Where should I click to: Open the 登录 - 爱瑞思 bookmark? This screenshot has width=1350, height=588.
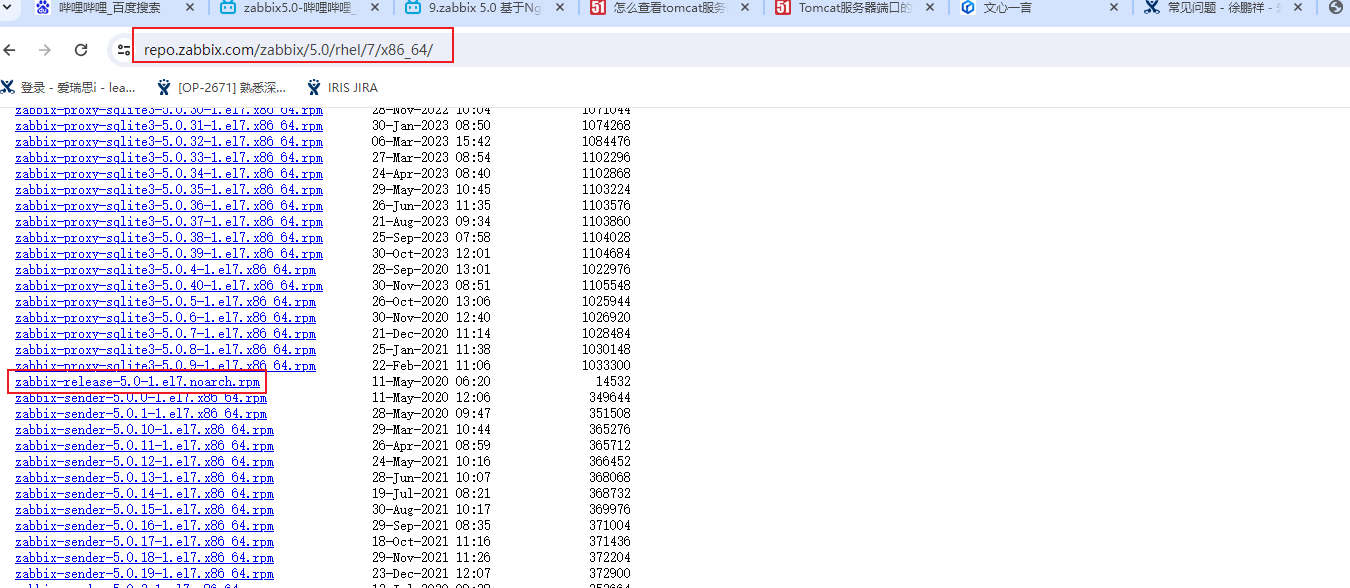(x=69, y=87)
